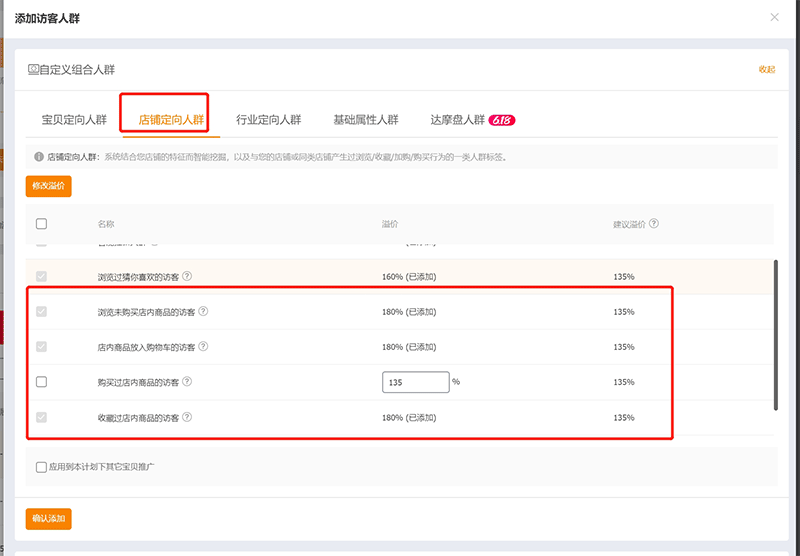
Task: Click help icon beside 收藏过店内商品的访客
Action: point(187,417)
